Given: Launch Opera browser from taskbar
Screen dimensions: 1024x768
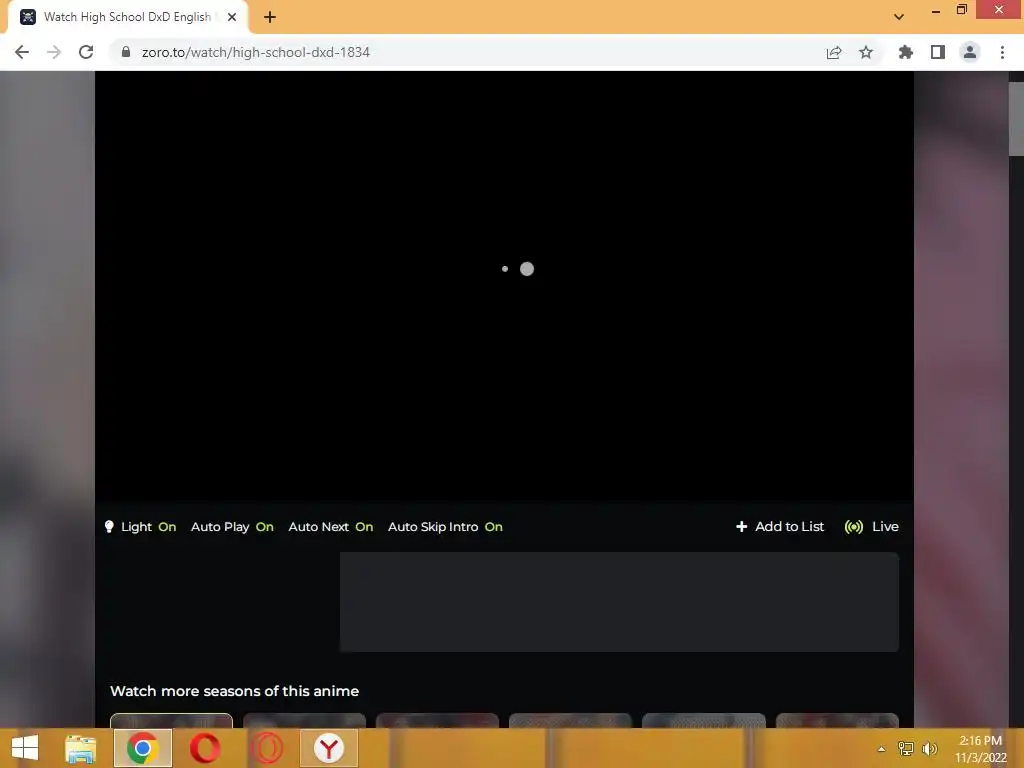Looking at the screenshot, I should (x=205, y=748).
